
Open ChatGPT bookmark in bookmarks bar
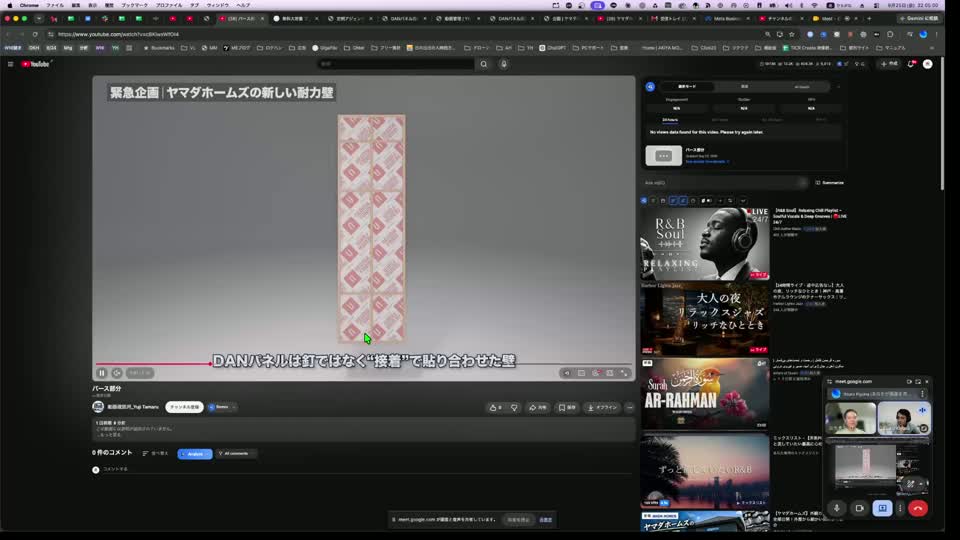[x=553, y=48]
